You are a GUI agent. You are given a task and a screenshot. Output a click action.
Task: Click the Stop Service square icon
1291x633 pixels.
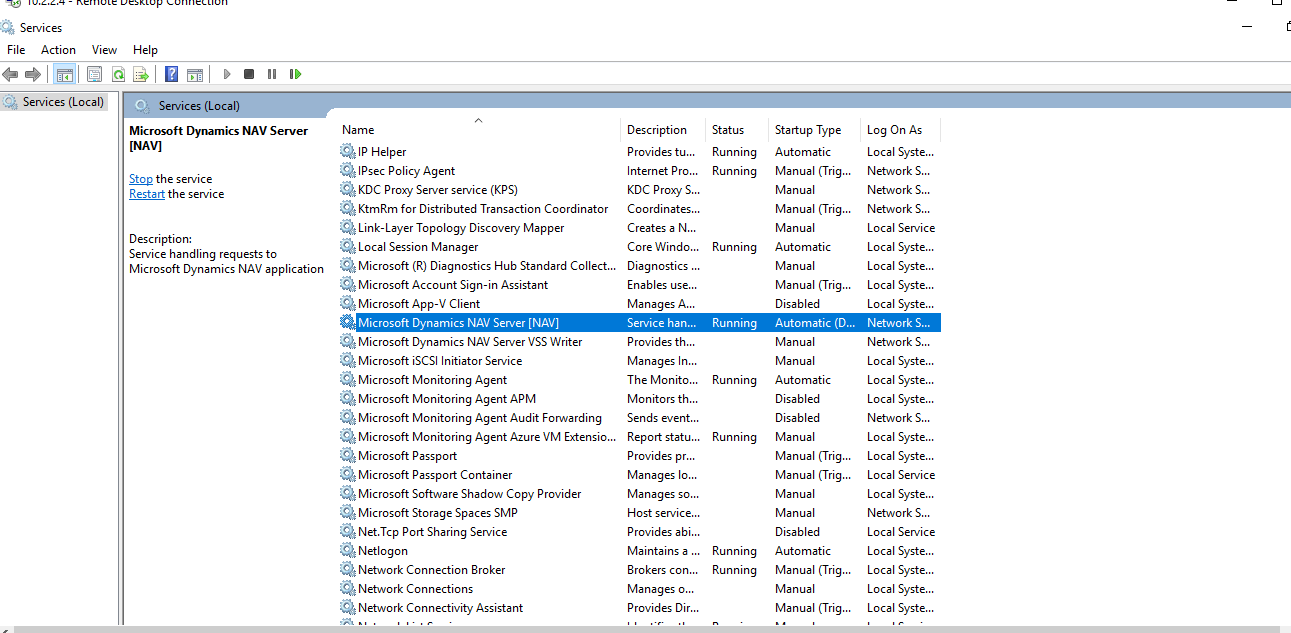(249, 74)
